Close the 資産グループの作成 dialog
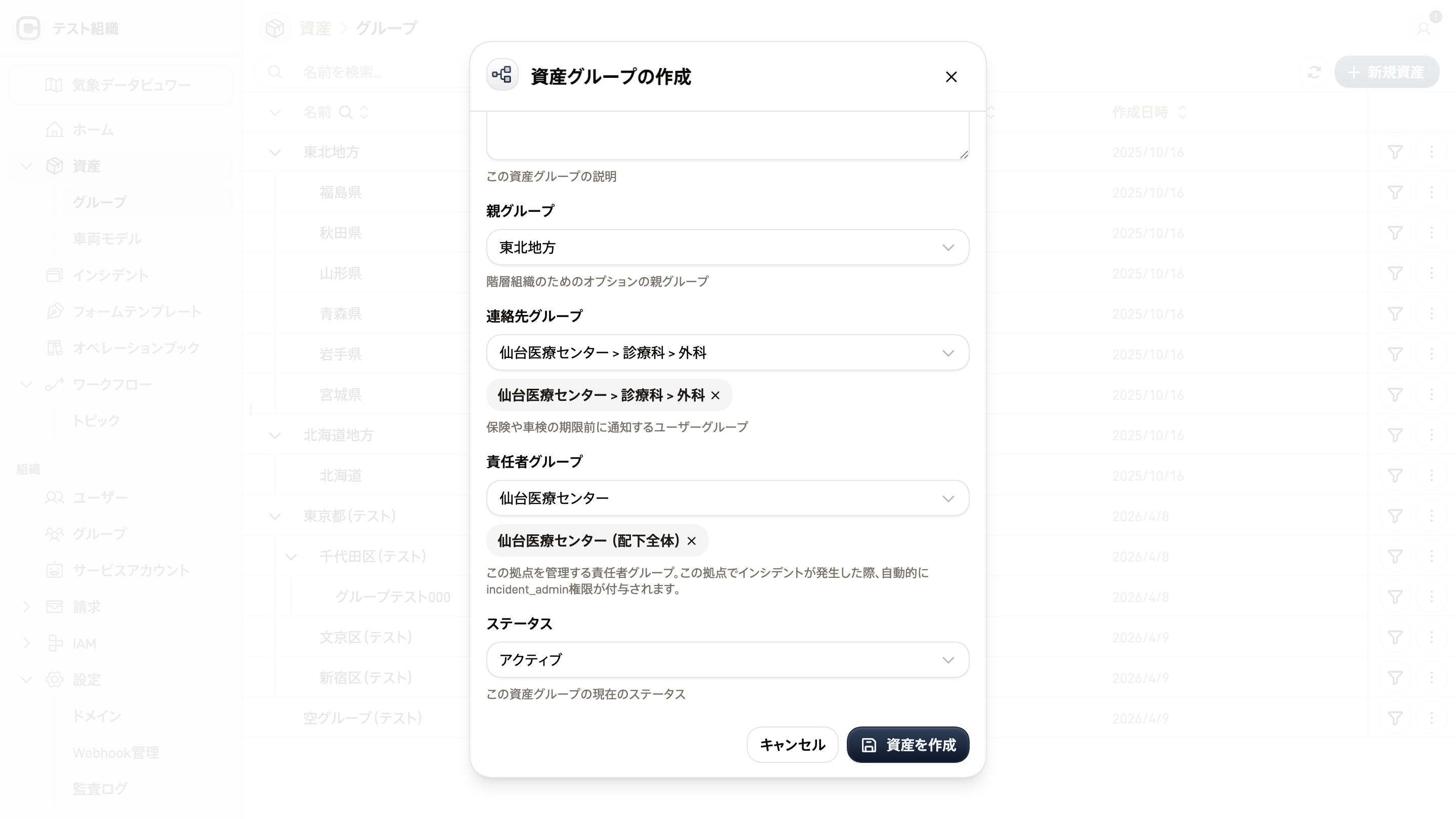 tap(951, 77)
